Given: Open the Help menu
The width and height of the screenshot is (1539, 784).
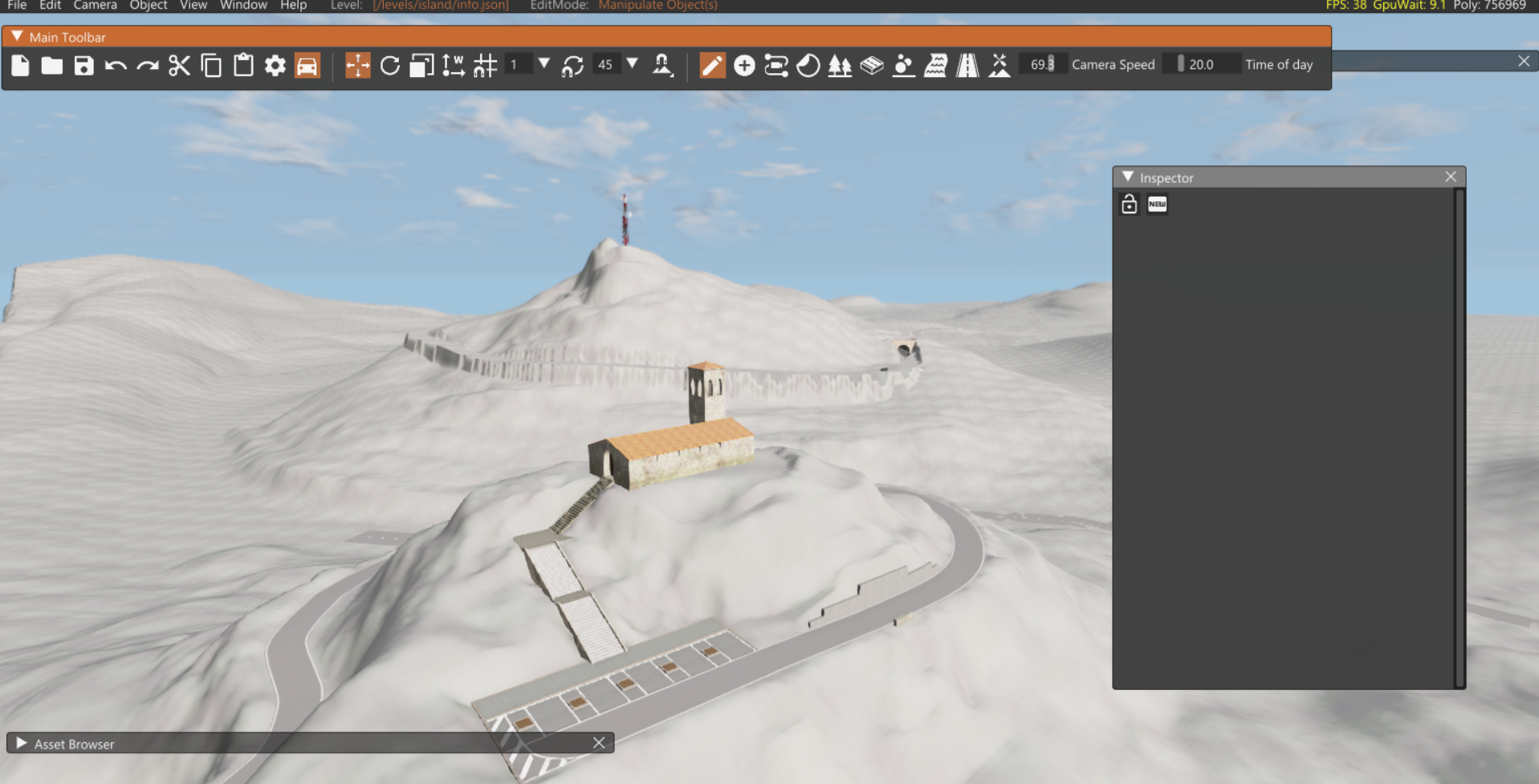Looking at the screenshot, I should 293,6.
